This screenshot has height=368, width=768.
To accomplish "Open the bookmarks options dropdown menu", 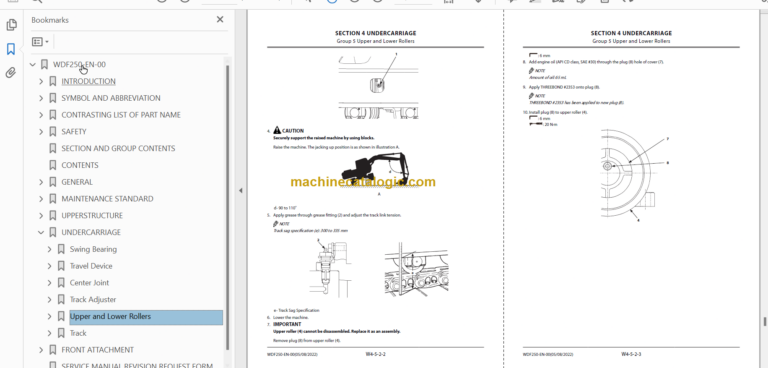I will [40, 42].
